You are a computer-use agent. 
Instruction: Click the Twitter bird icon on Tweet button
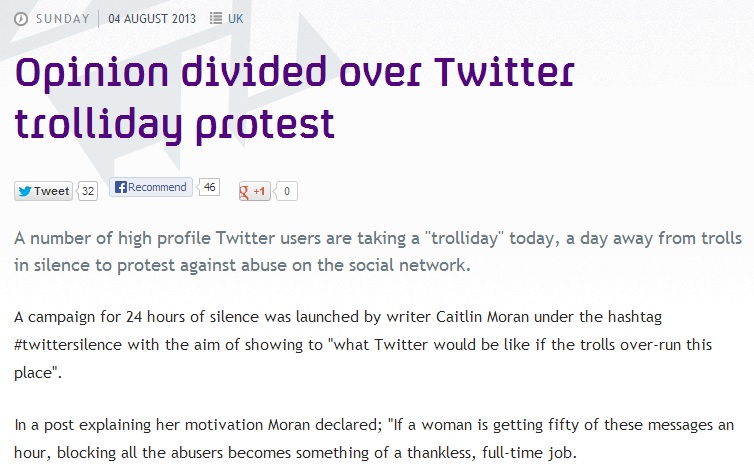coord(25,191)
